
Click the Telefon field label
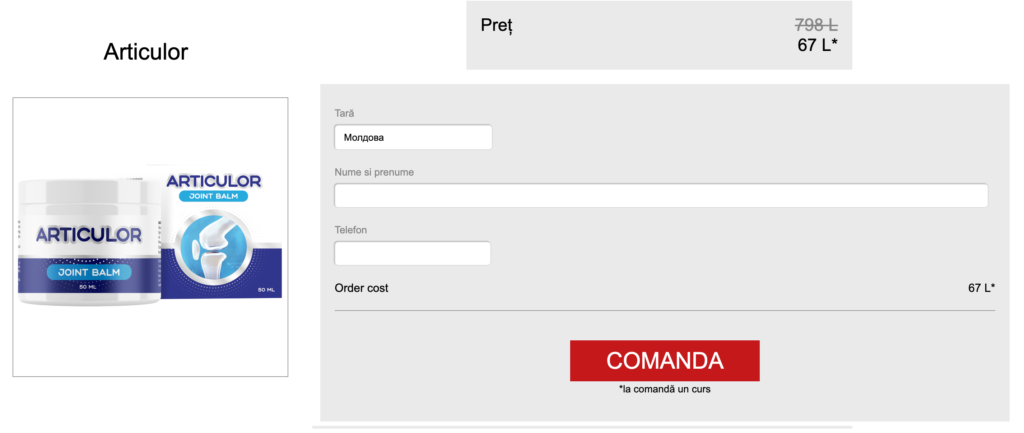pyautogui.click(x=351, y=230)
